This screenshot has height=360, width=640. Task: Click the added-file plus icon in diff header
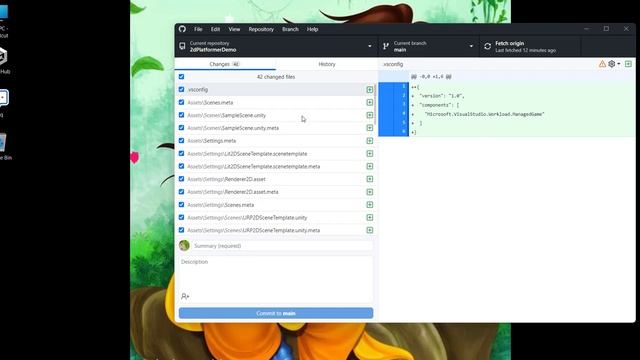click(x=628, y=64)
